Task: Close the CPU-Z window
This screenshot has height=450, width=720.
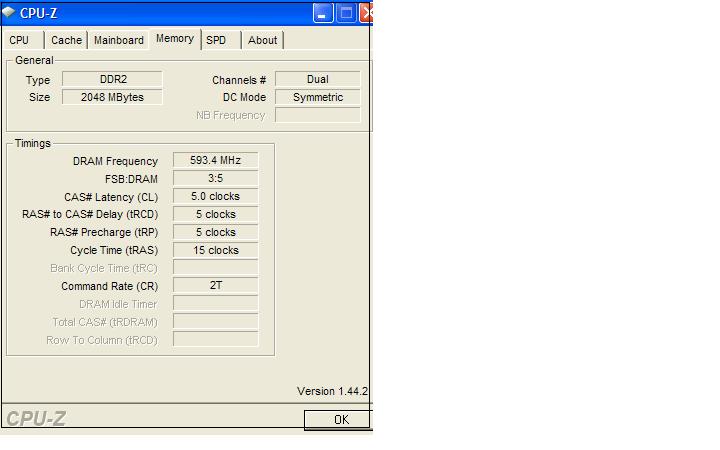Action: tap(366, 13)
